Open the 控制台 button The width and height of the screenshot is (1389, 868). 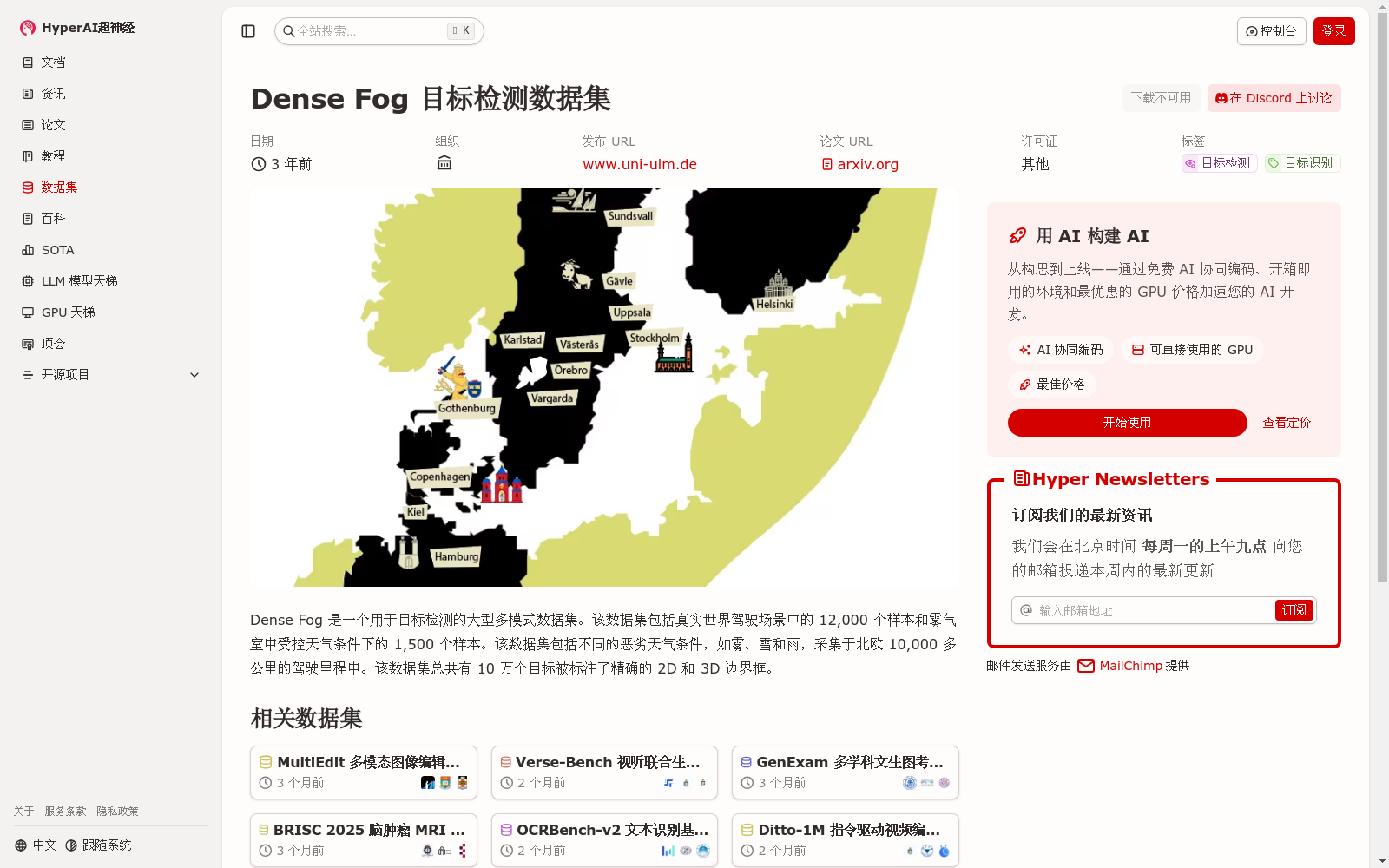1271,31
